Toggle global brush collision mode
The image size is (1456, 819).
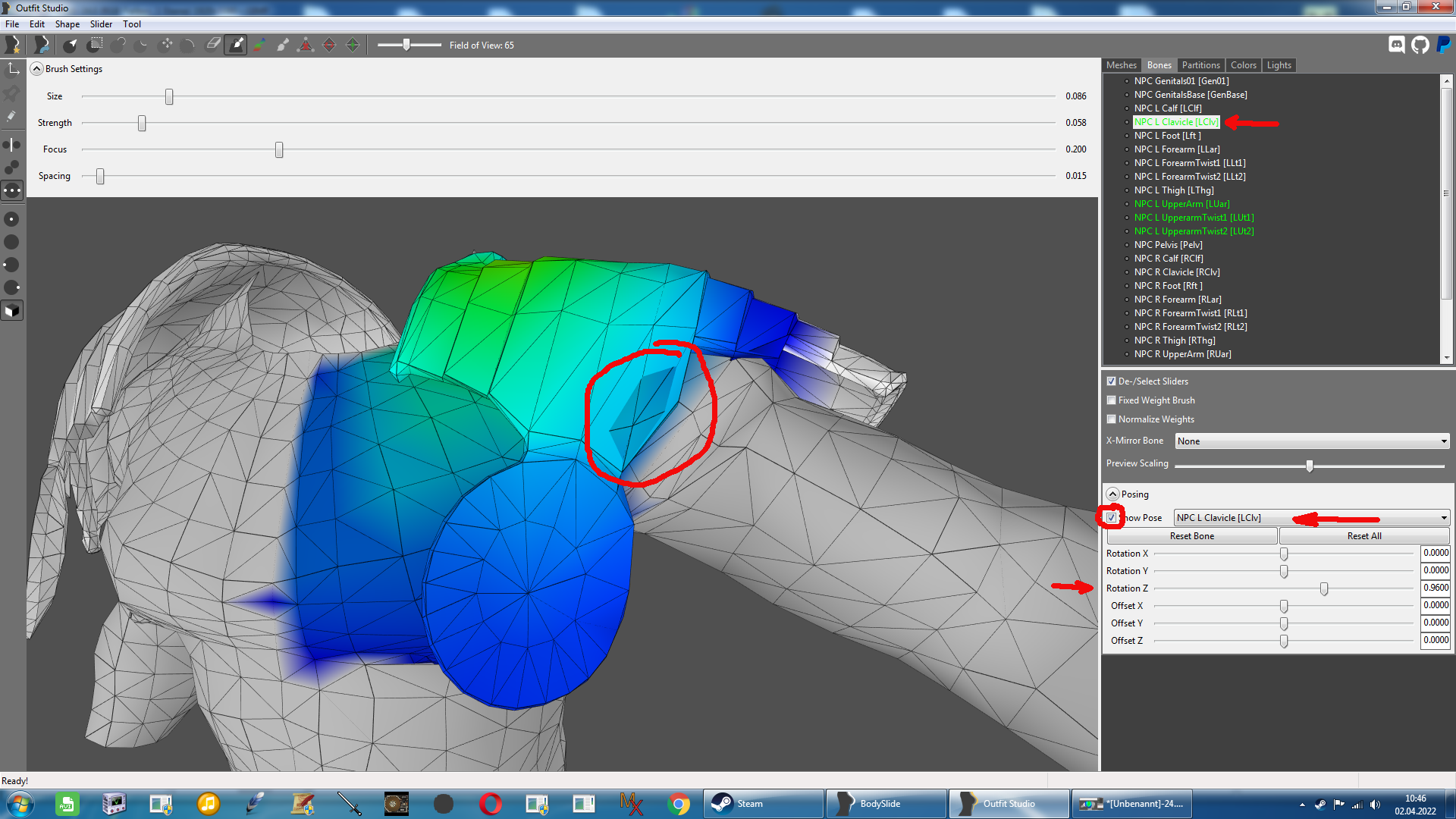12,190
